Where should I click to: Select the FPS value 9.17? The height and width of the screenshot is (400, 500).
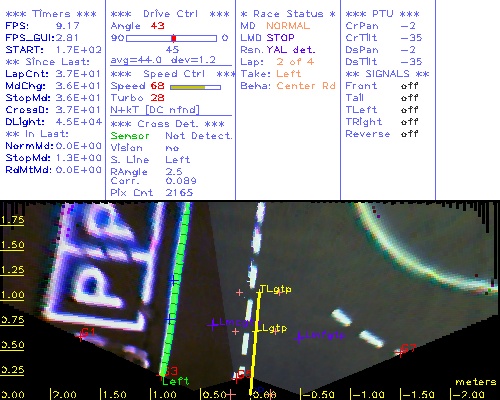pos(68,26)
